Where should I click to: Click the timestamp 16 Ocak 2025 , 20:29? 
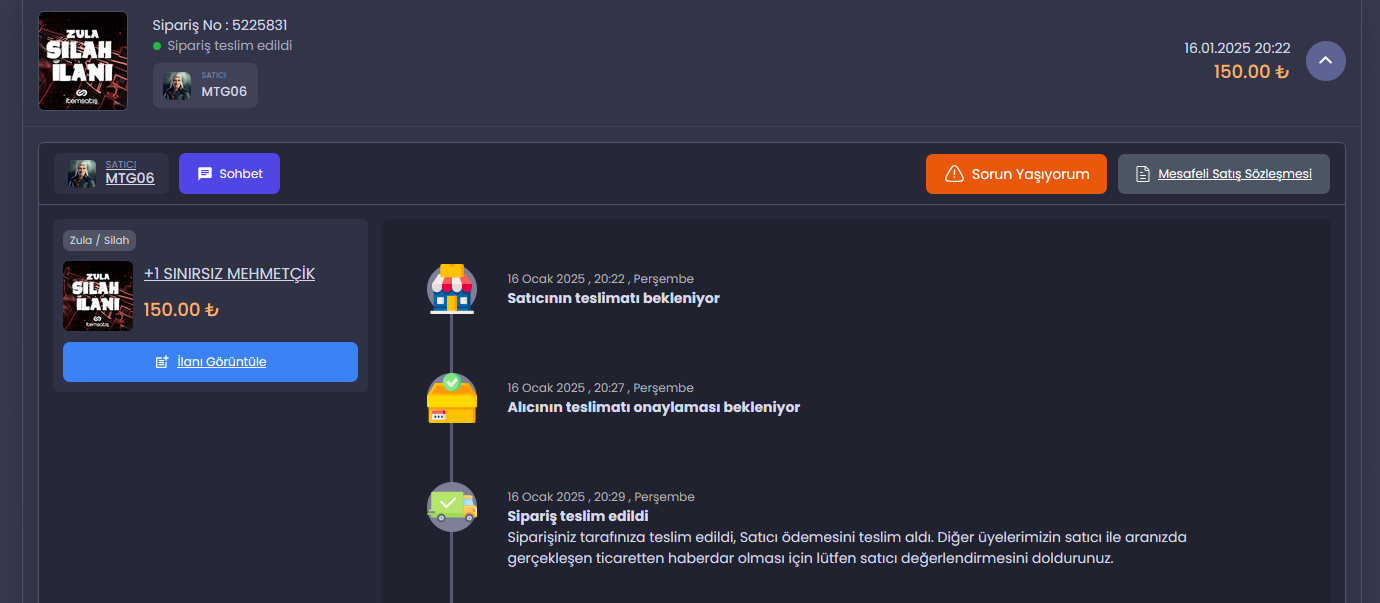(601, 497)
